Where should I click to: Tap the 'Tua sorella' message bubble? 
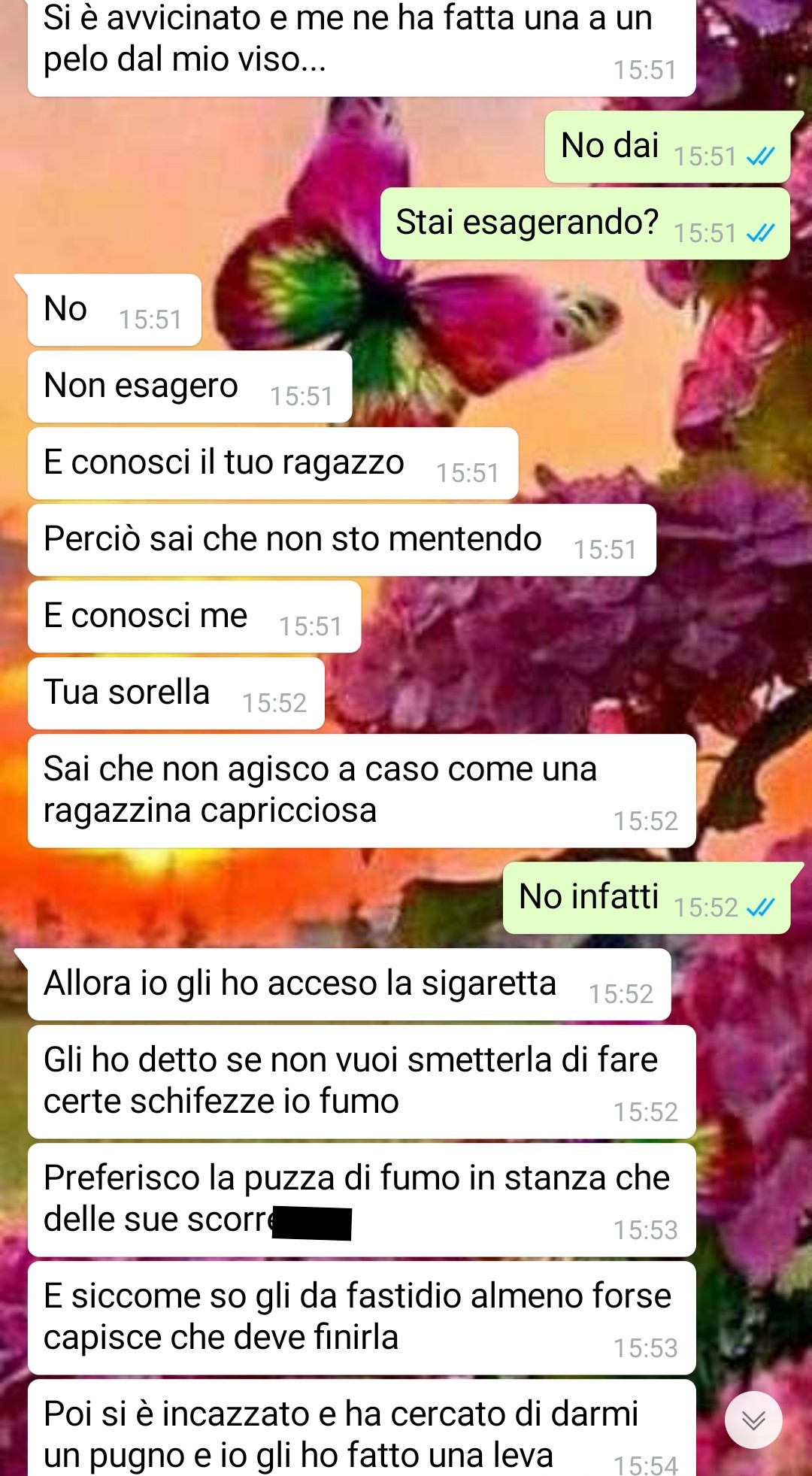click(x=176, y=693)
